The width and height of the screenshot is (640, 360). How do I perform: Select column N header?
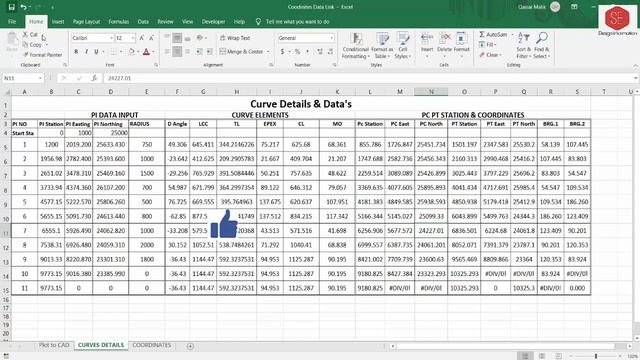[x=431, y=92]
